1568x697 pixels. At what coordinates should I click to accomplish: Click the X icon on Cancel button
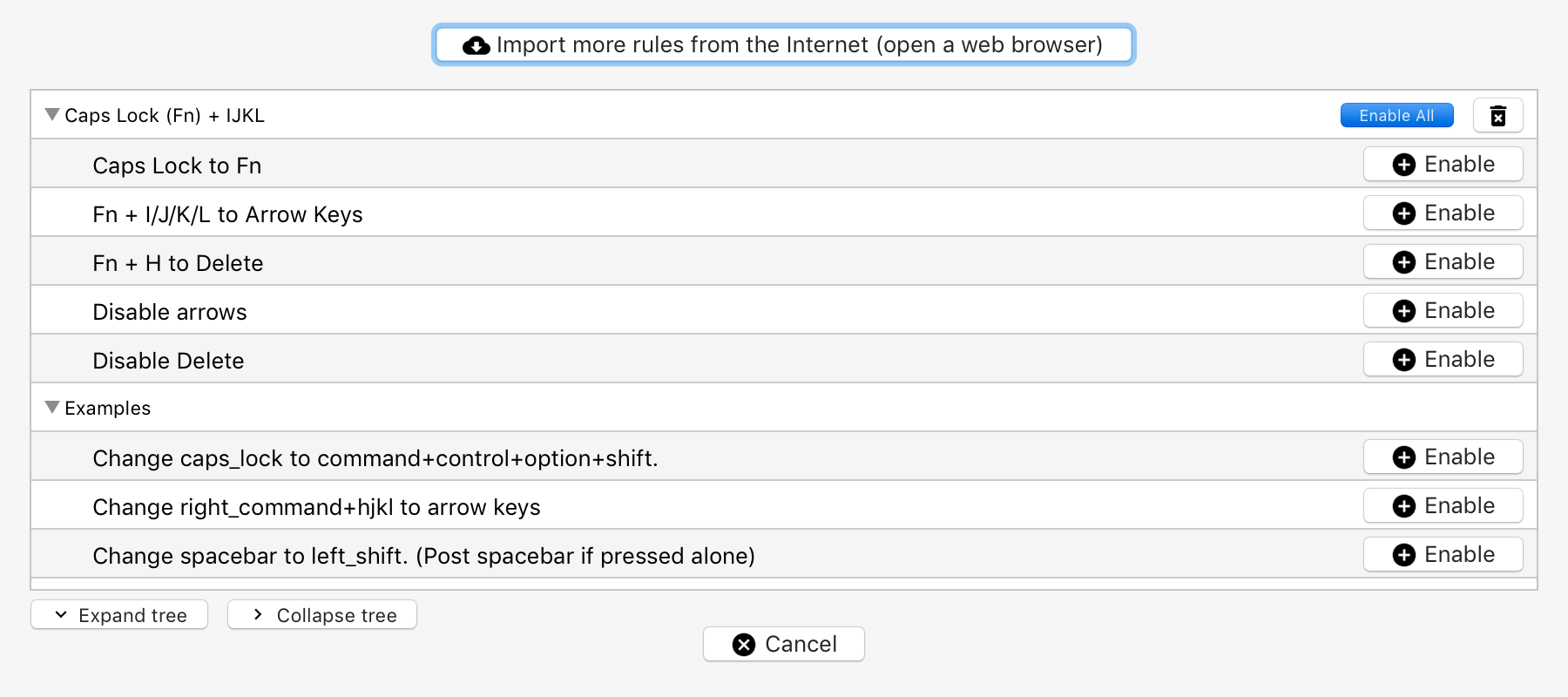pos(744,645)
